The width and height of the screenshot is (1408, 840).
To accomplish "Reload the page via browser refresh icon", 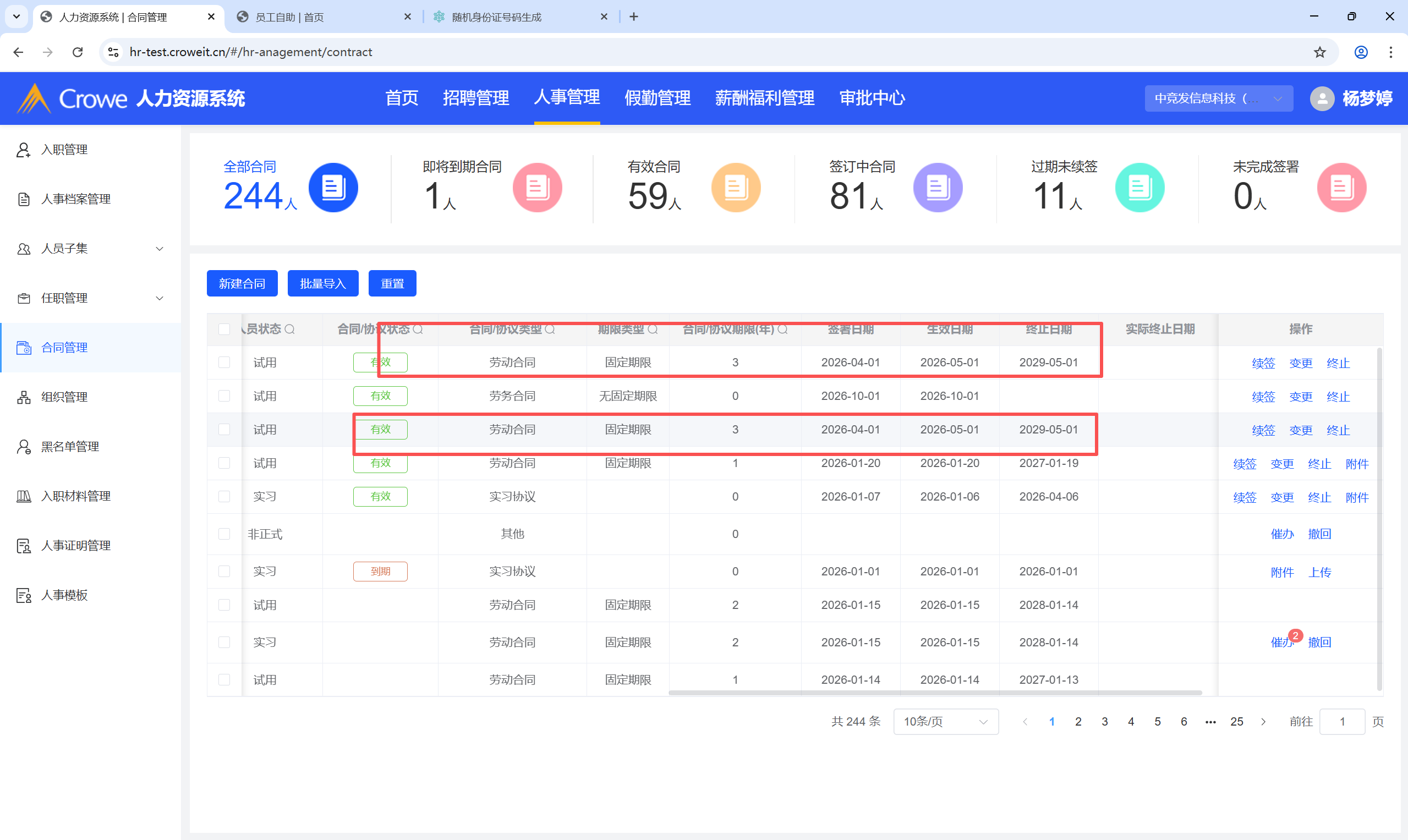I will pos(78,52).
